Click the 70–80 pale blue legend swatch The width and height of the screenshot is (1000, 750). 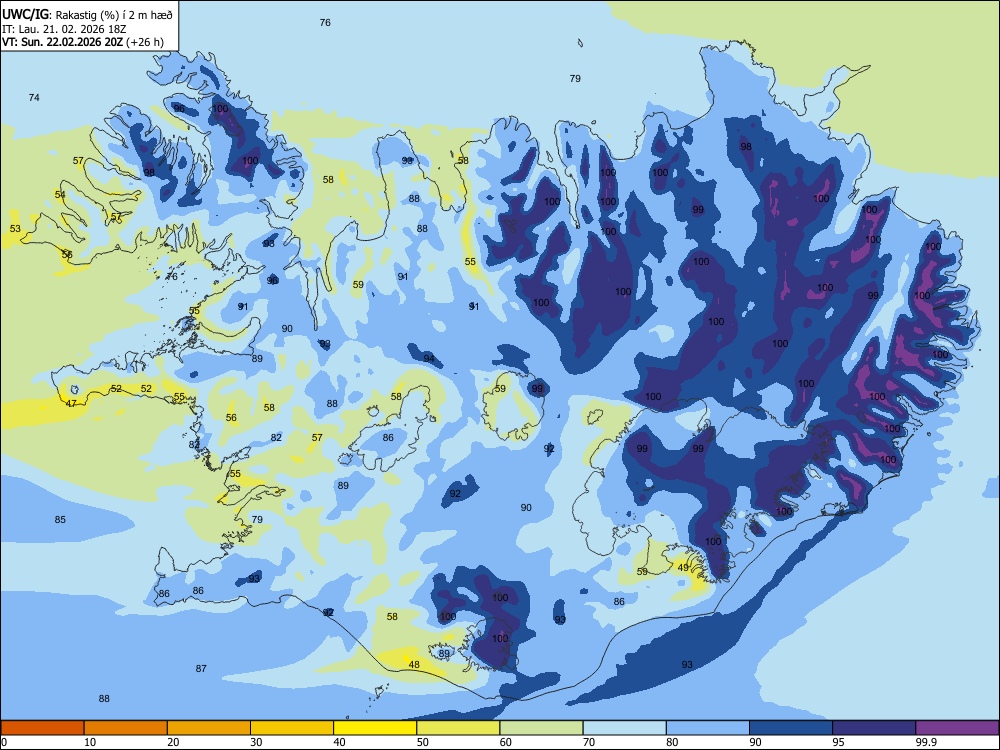click(624, 728)
